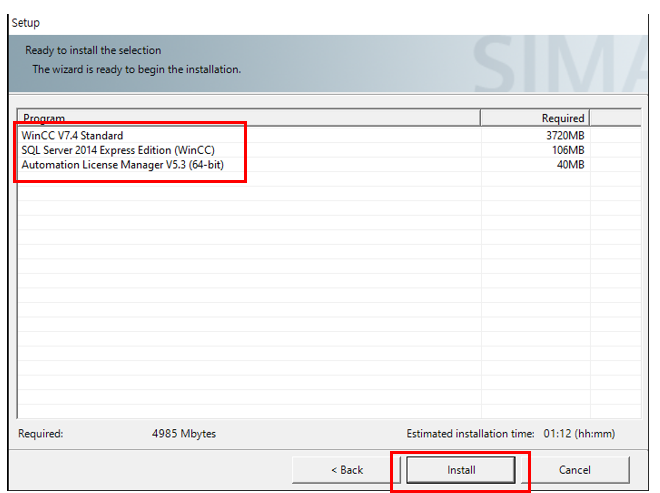Select SQL Server 2014 Express Edition row
The image size is (660, 493).
coord(330,150)
